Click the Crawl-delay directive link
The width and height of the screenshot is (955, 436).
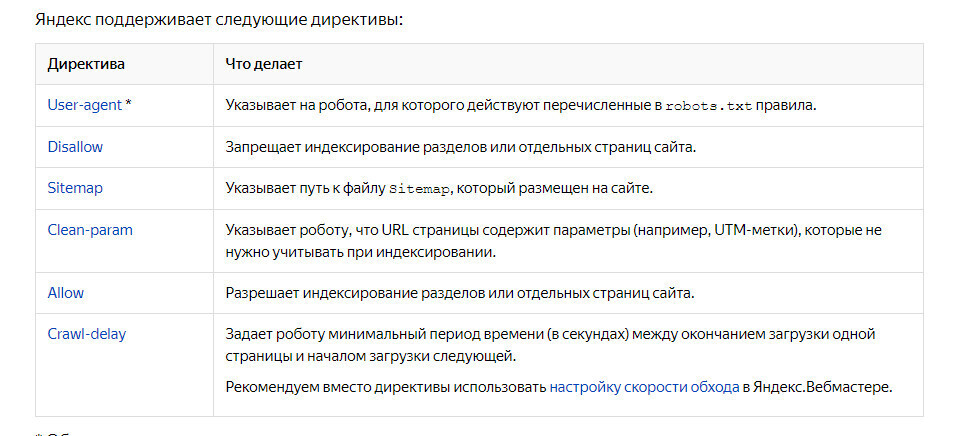(x=87, y=334)
